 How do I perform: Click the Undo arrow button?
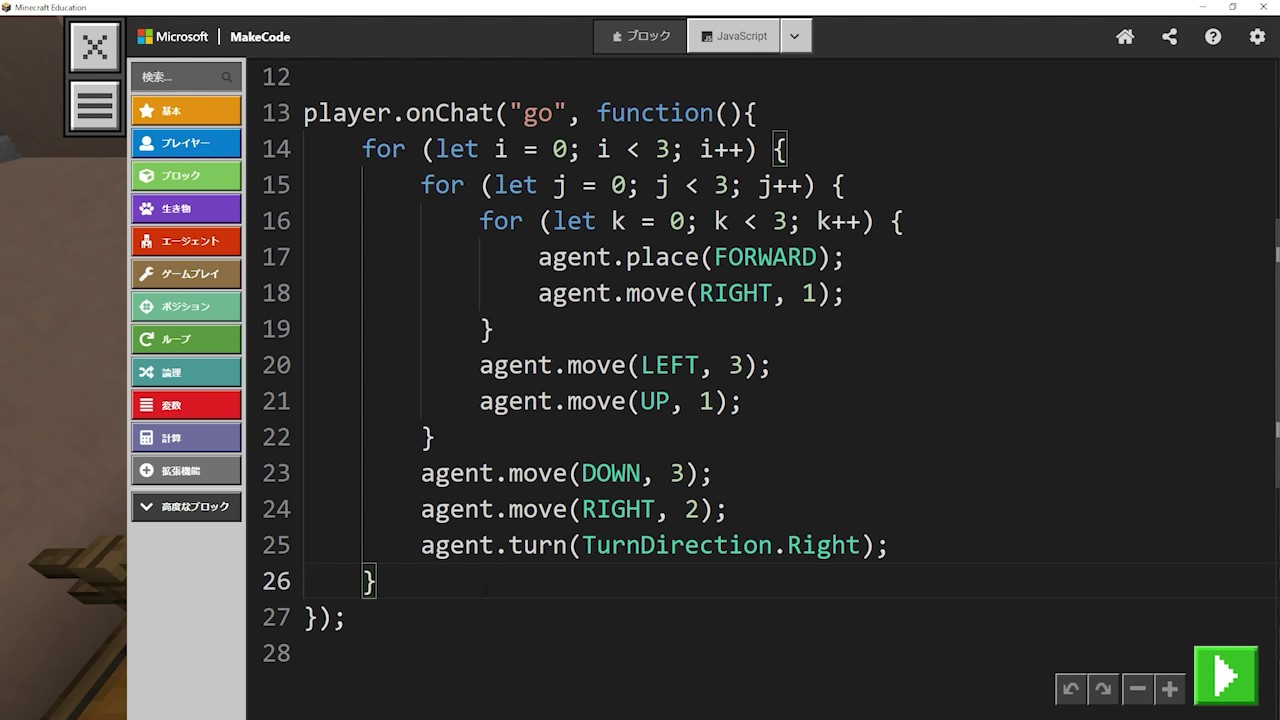click(x=1071, y=689)
